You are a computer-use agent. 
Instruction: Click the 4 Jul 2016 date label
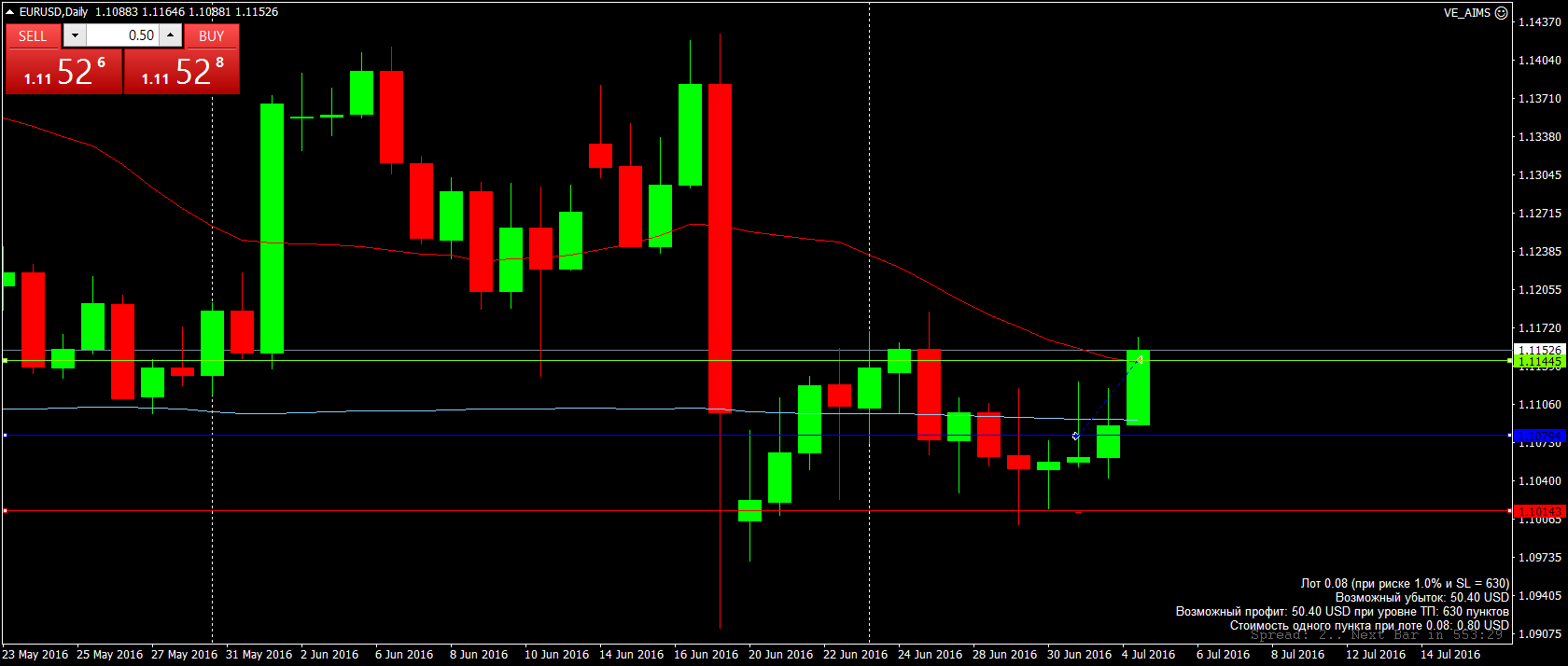1148,654
